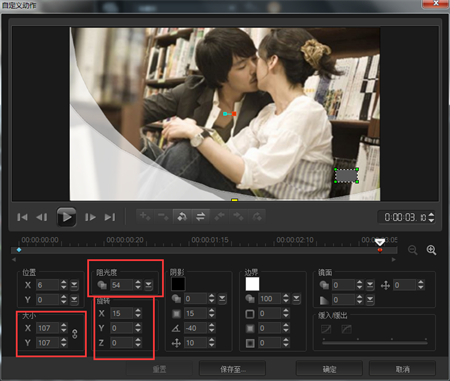450x381 pixels.
Task: Step back one frame
Action: (42, 217)
